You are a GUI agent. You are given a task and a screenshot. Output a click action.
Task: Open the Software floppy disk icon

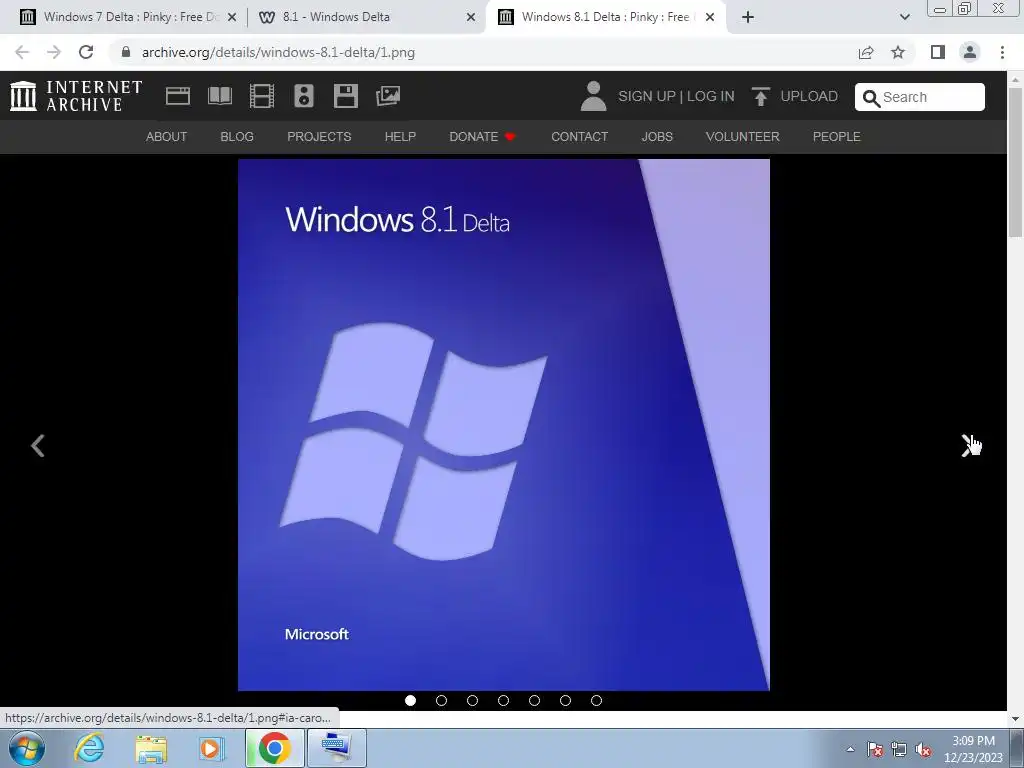pos(345,96)
